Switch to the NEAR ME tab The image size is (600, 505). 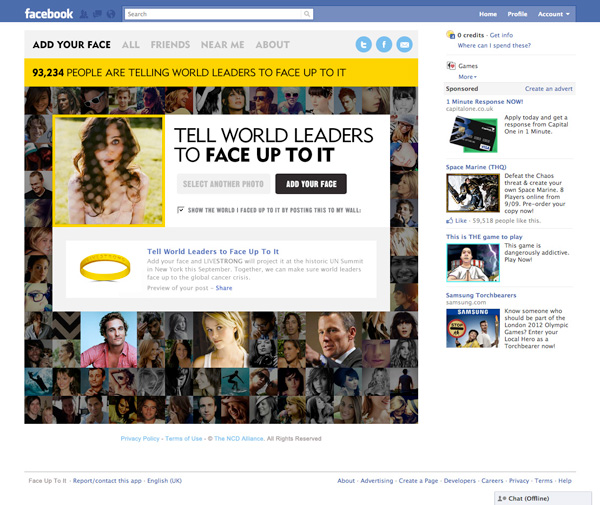click(x=223, y=45)
